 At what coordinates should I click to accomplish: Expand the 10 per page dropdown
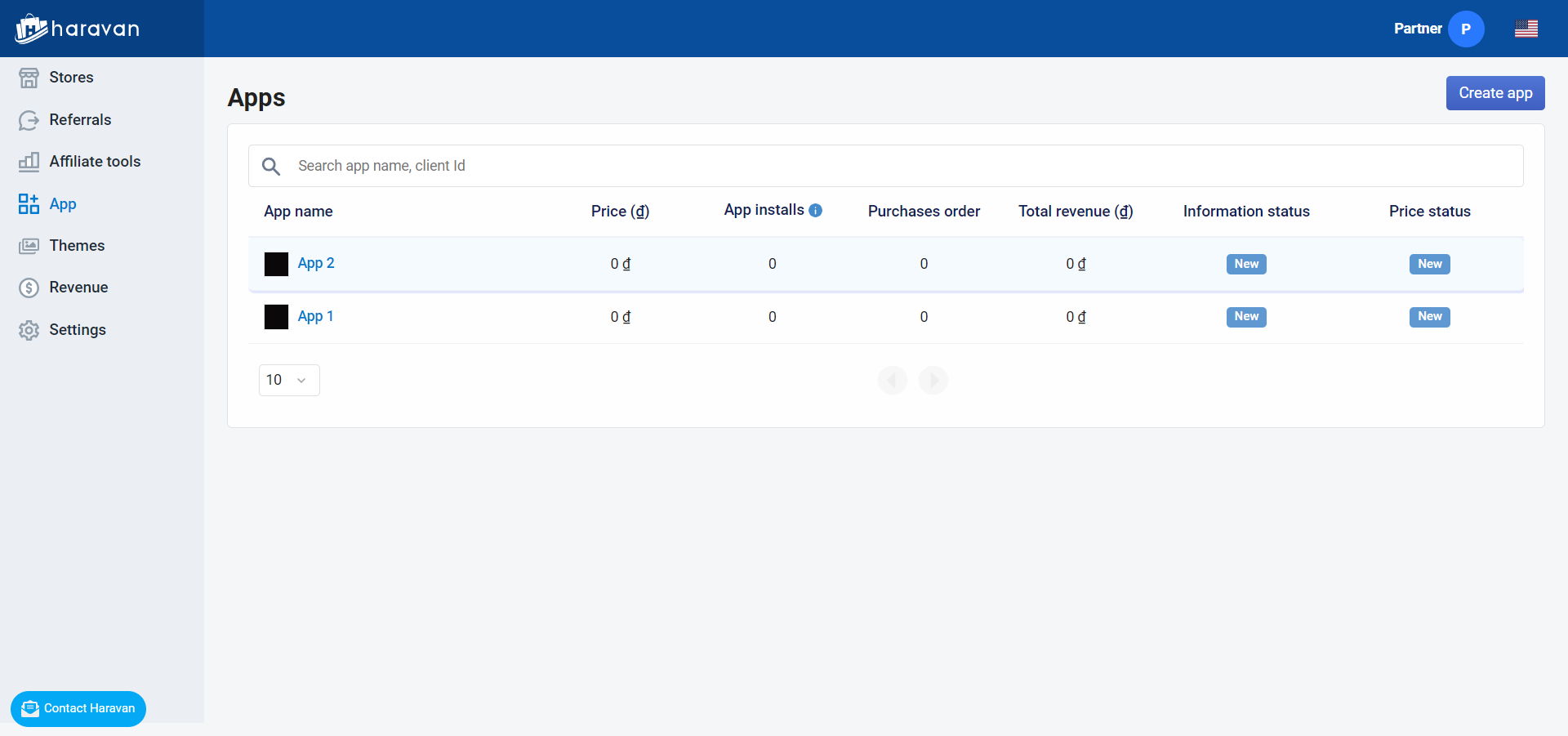point(289,380)
